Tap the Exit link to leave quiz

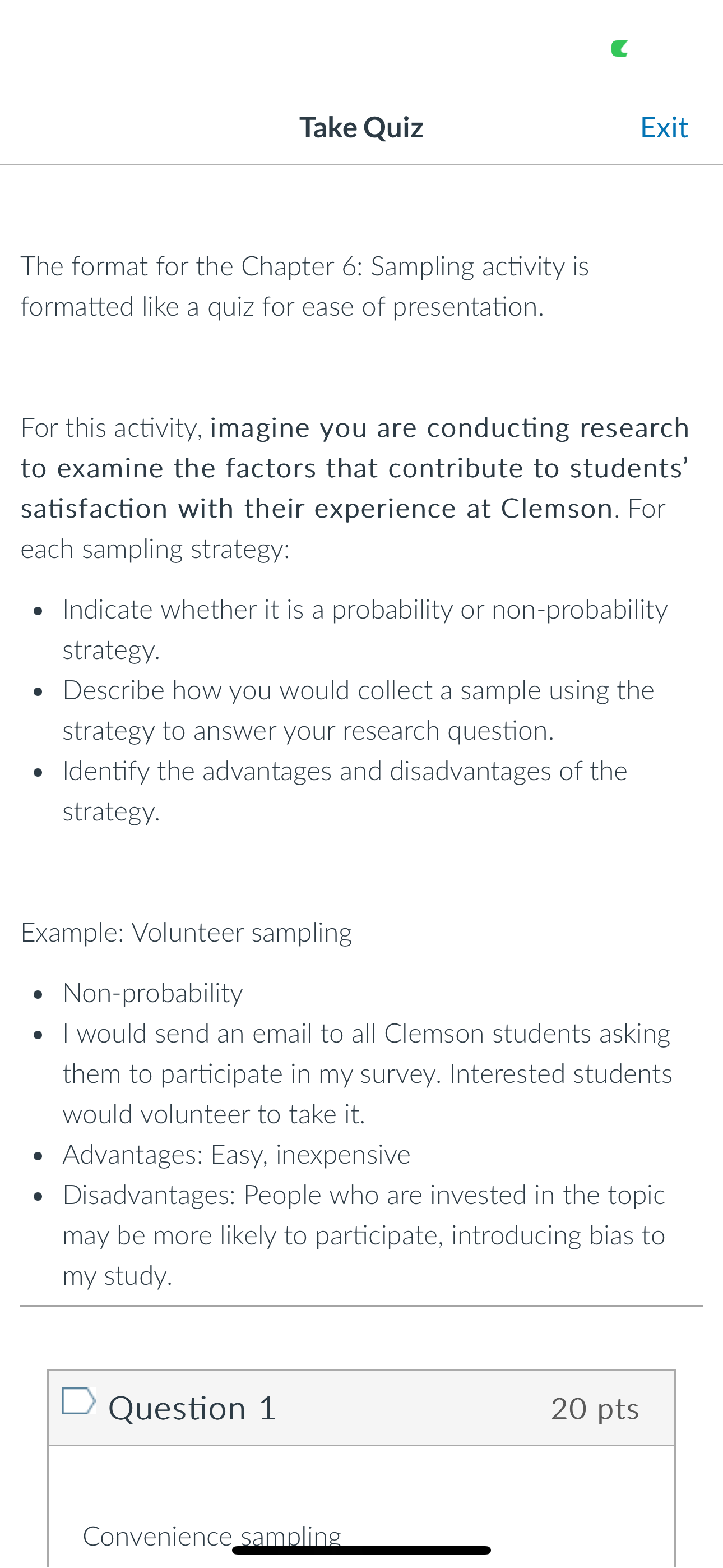[x=664, y=128]
